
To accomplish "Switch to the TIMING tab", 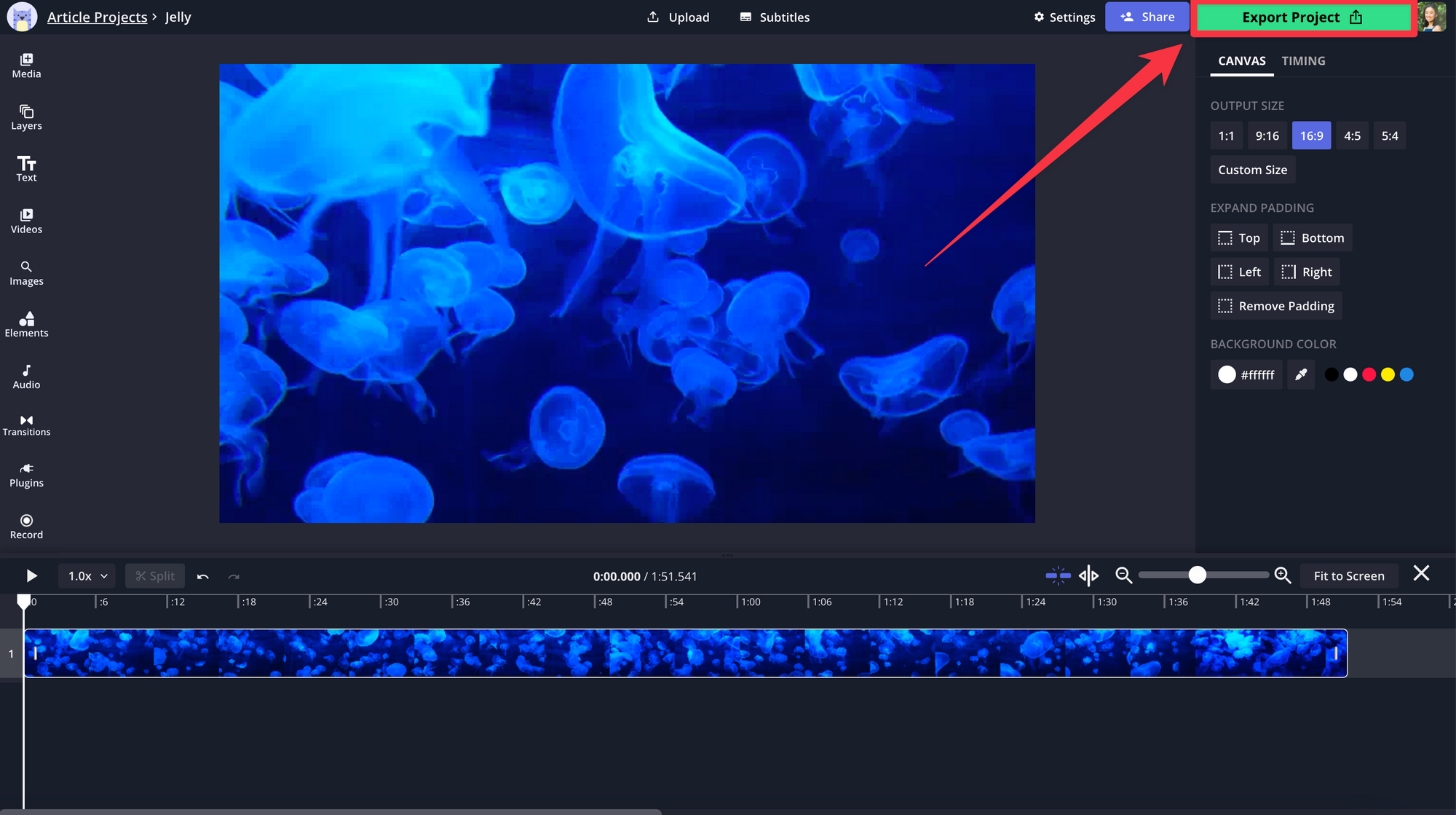I will click(1303, 61).
